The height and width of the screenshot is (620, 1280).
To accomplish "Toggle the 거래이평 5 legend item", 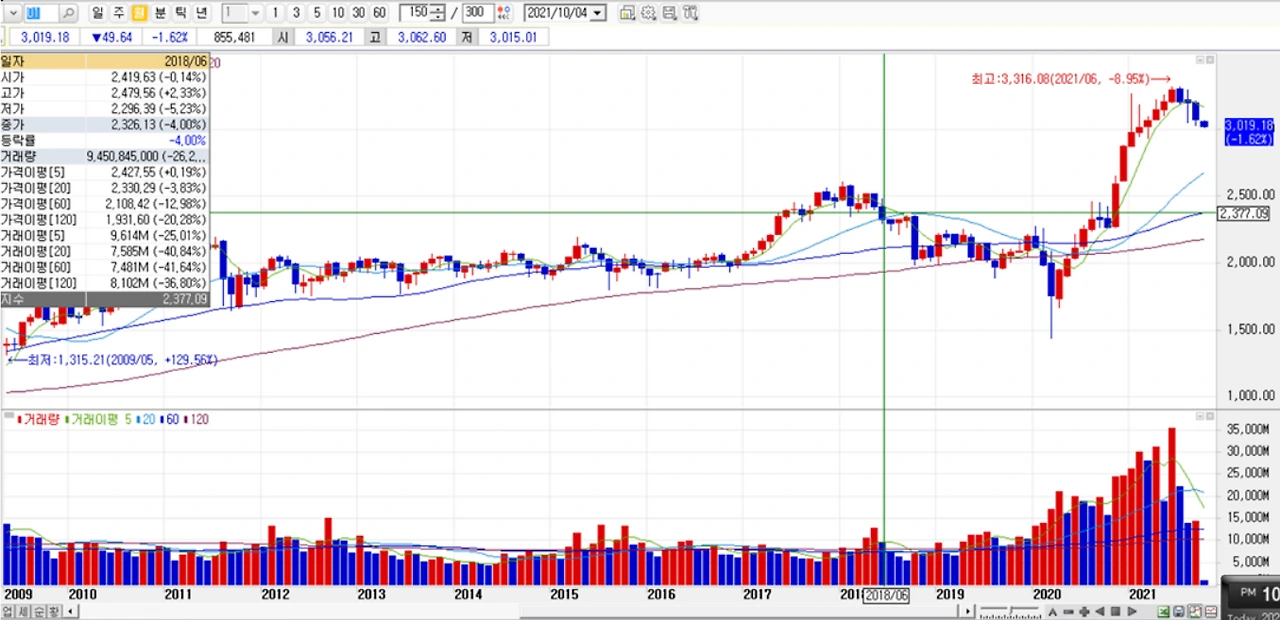I will point(97,419).
